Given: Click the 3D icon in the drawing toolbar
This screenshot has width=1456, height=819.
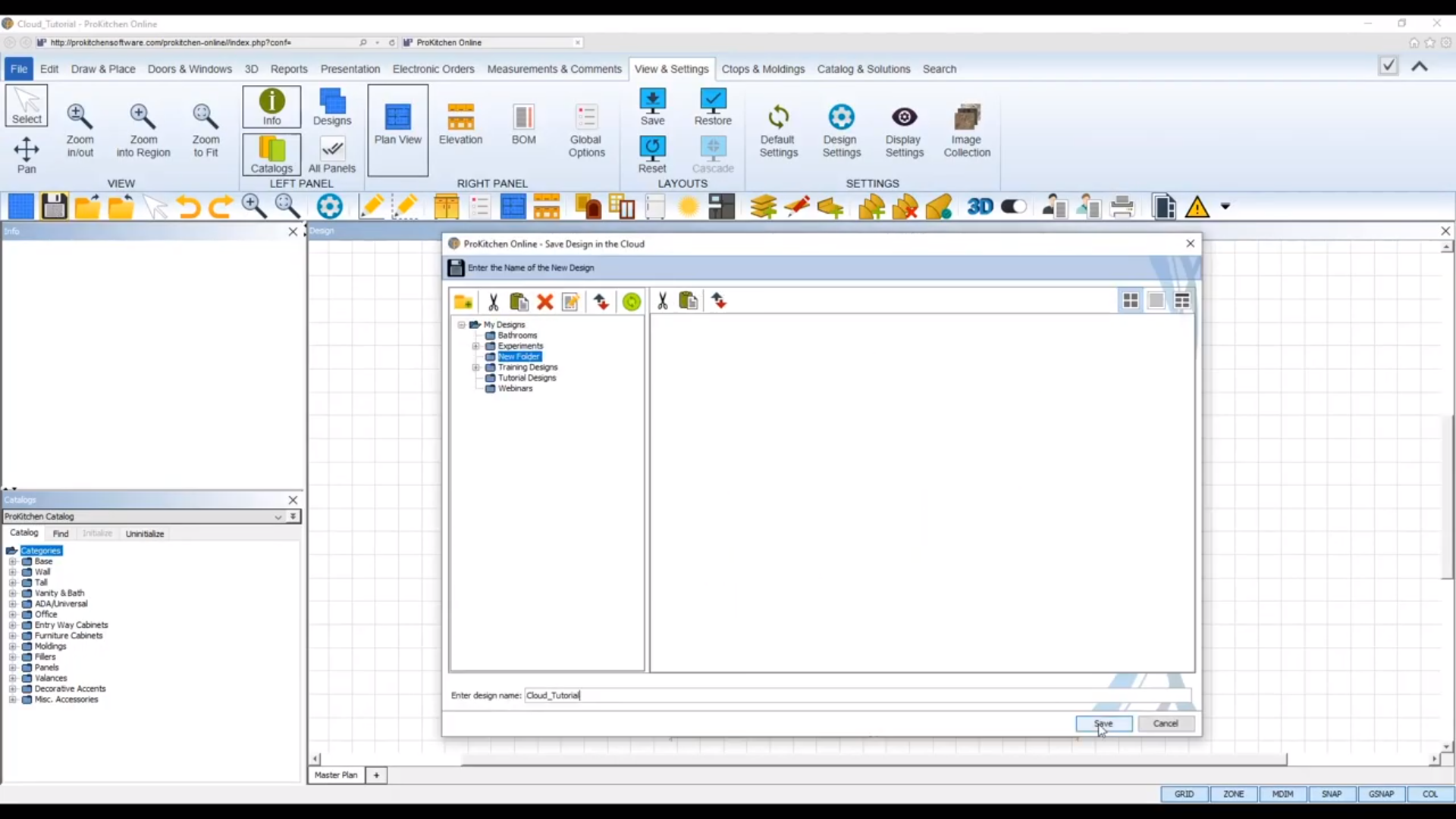Looking at the screenshot, I should click(980, 206).
